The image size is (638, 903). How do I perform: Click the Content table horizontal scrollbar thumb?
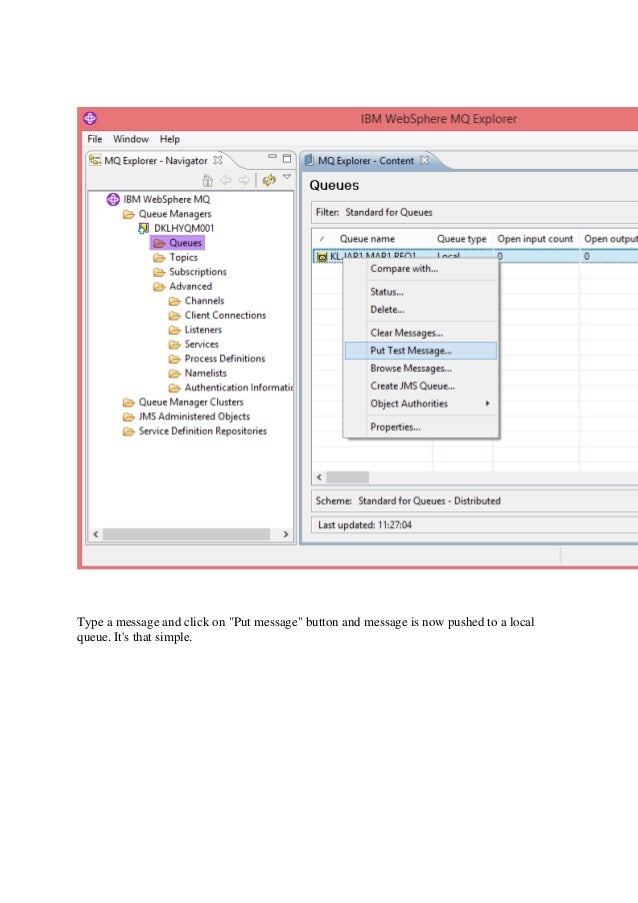(347, 477)
